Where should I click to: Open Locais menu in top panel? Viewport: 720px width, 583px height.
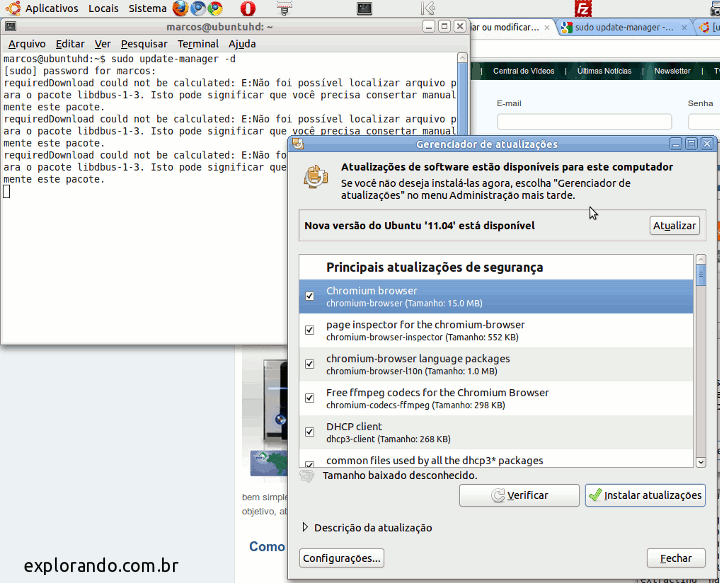(103, 8)
